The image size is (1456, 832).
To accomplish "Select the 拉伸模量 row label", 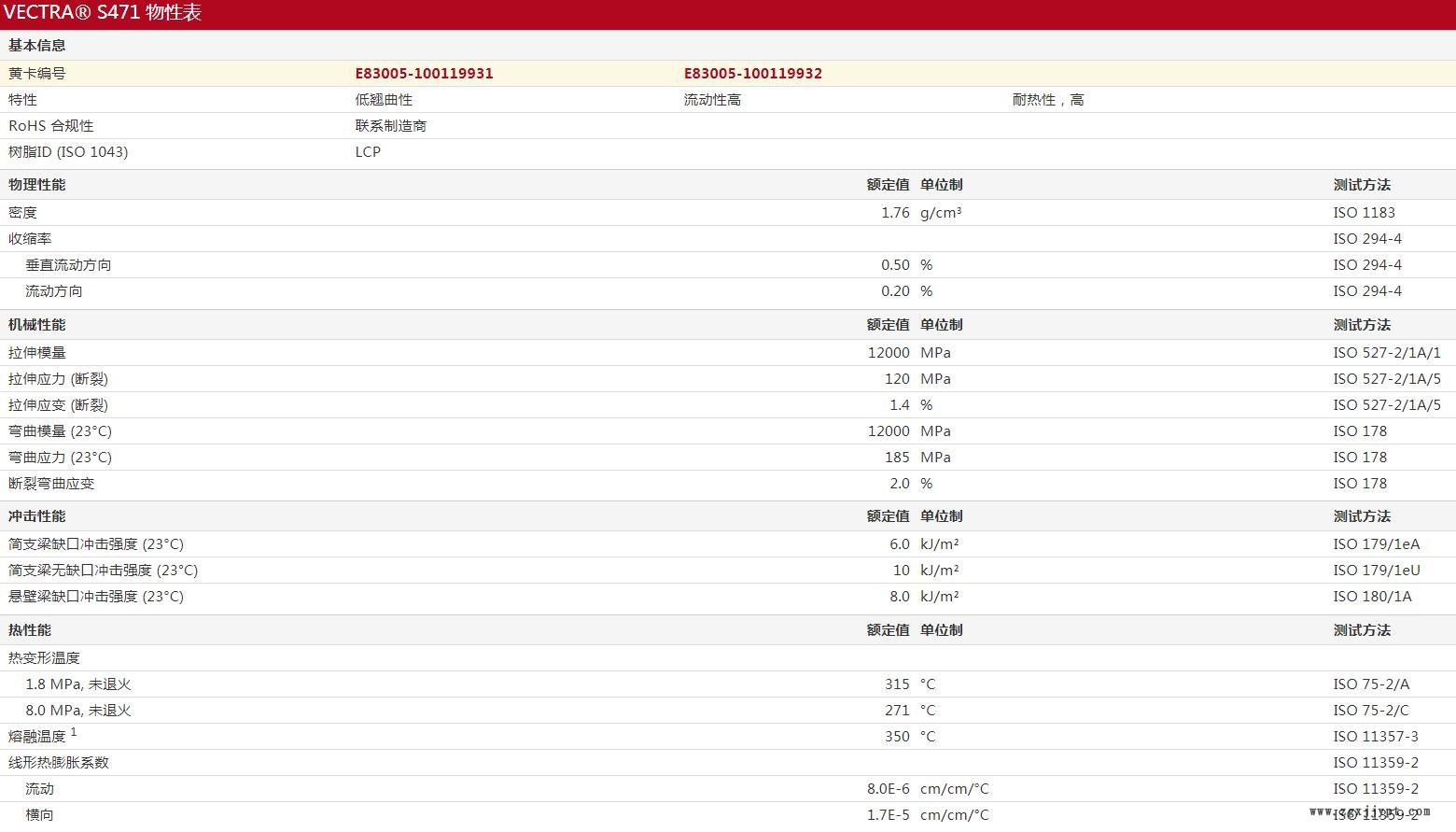I will [x=37, y=353].
